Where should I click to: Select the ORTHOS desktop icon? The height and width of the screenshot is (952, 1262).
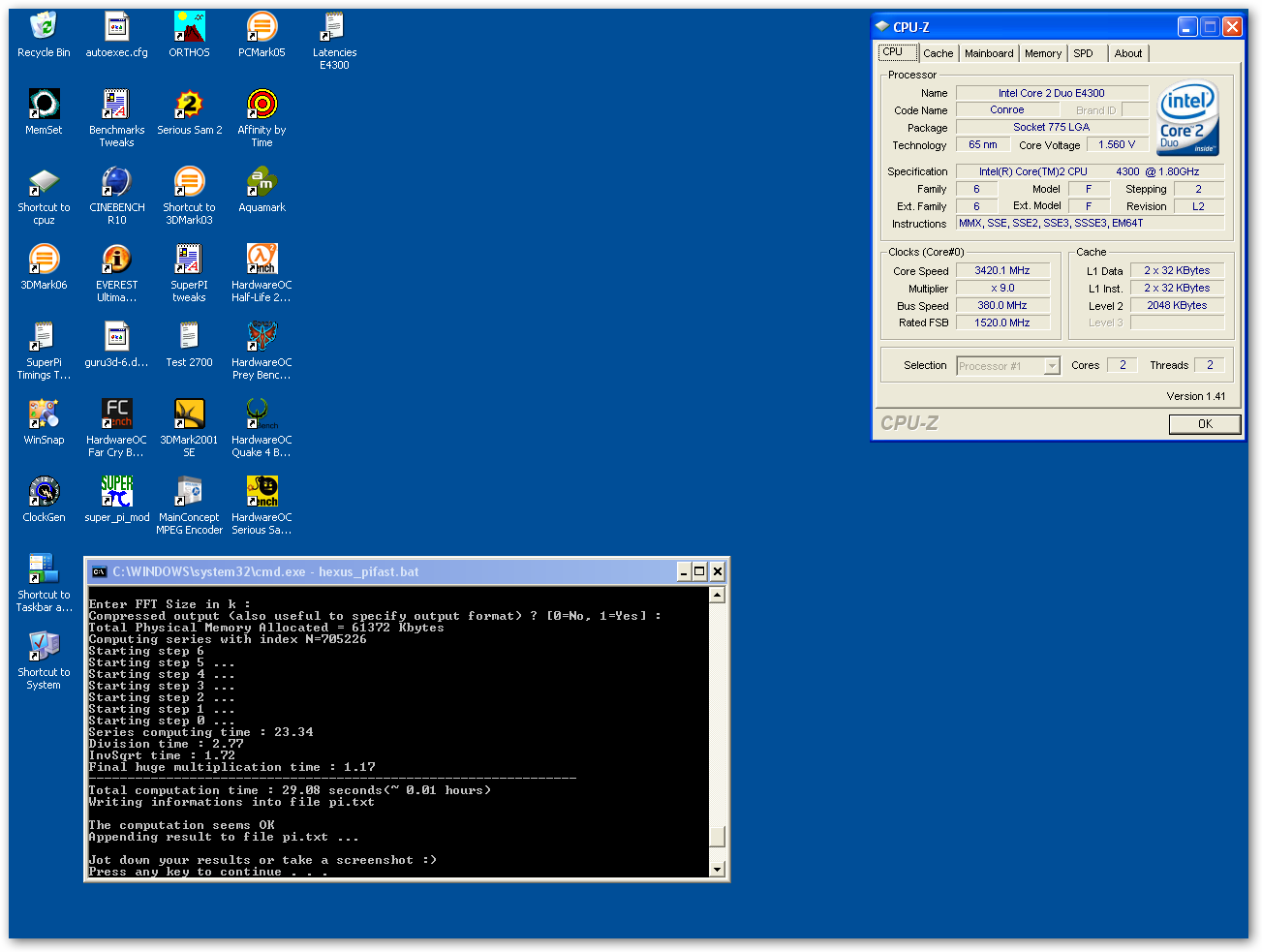[189, 28]
